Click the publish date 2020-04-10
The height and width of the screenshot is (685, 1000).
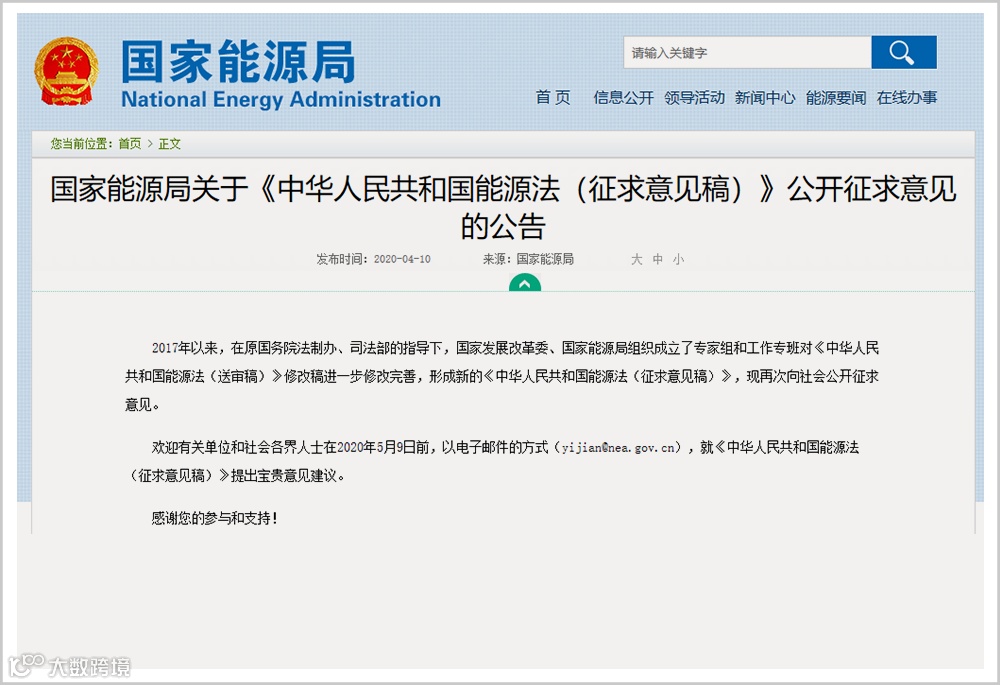click(x=402, y=259)
